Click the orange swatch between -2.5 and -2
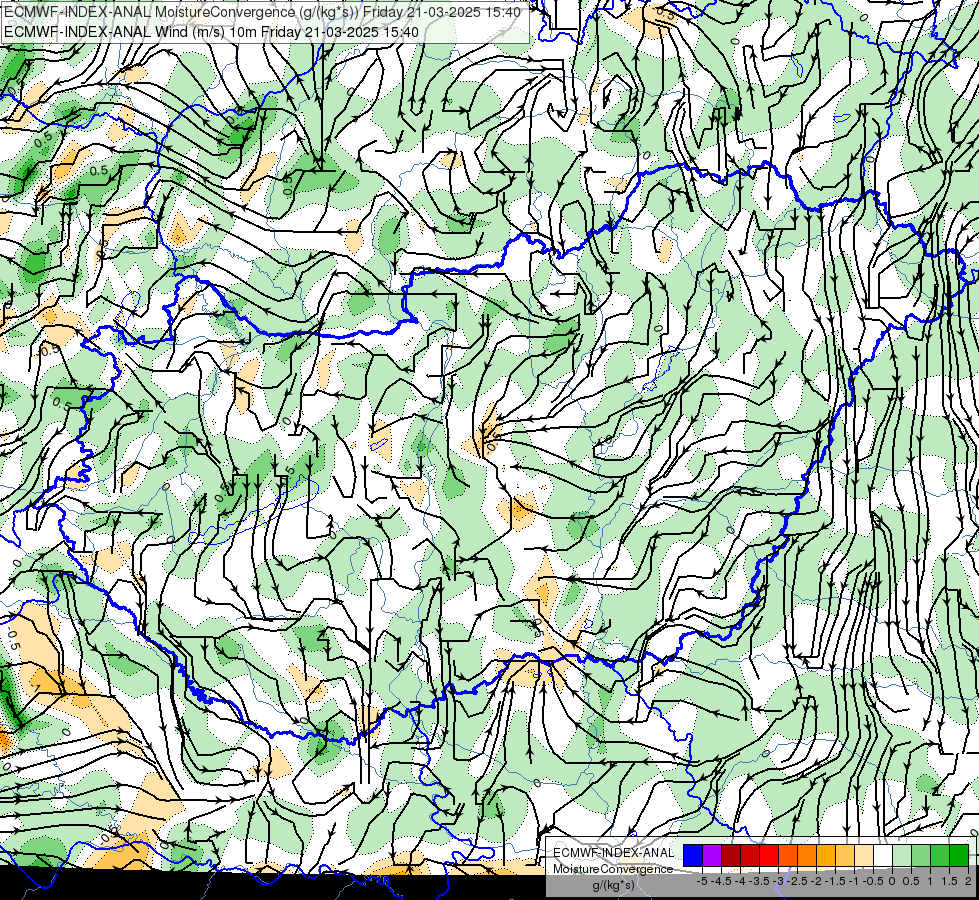The image size is (979, 900). tap(807, 856)
